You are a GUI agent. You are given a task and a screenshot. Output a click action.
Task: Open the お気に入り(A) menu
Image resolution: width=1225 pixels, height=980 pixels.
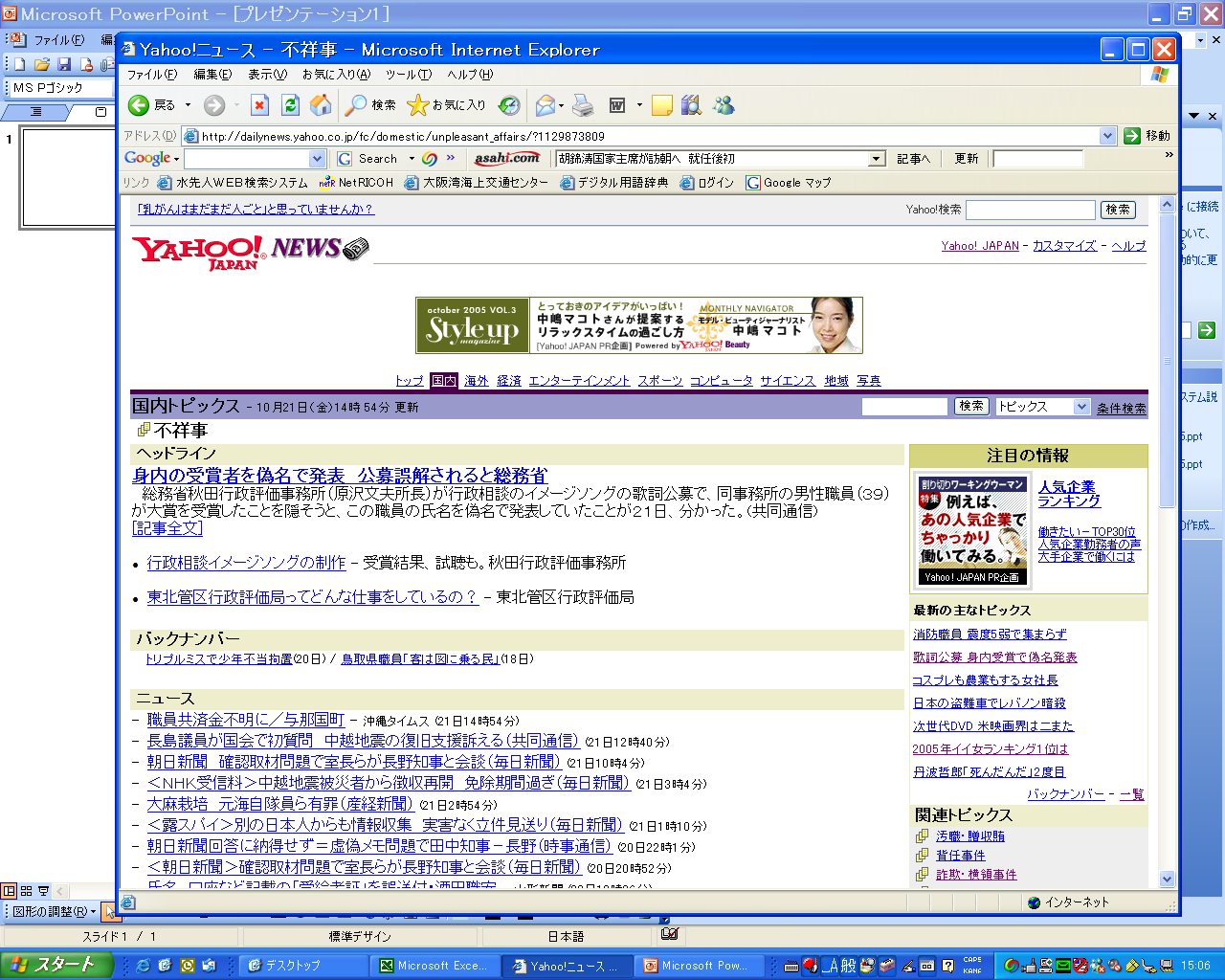(335, 75)
